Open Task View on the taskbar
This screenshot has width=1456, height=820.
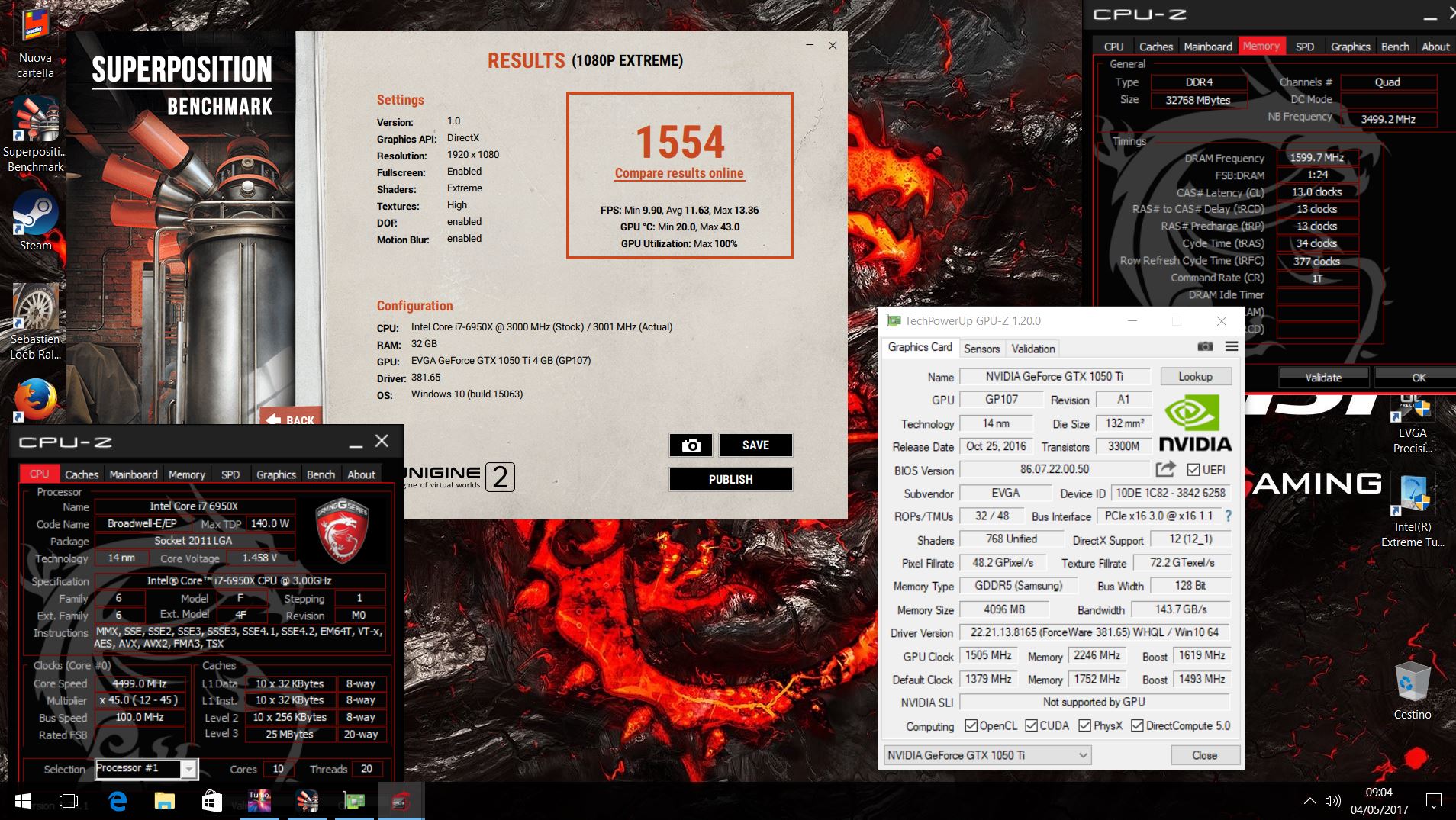pos(69,801)
